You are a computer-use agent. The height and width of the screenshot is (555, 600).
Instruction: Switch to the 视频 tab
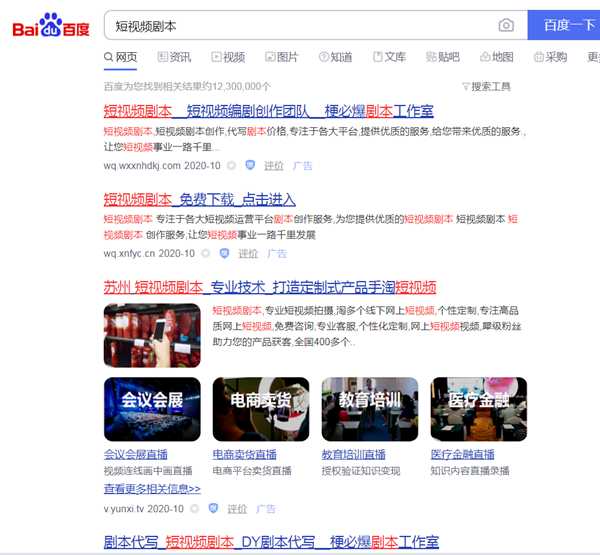pos(228,58)
